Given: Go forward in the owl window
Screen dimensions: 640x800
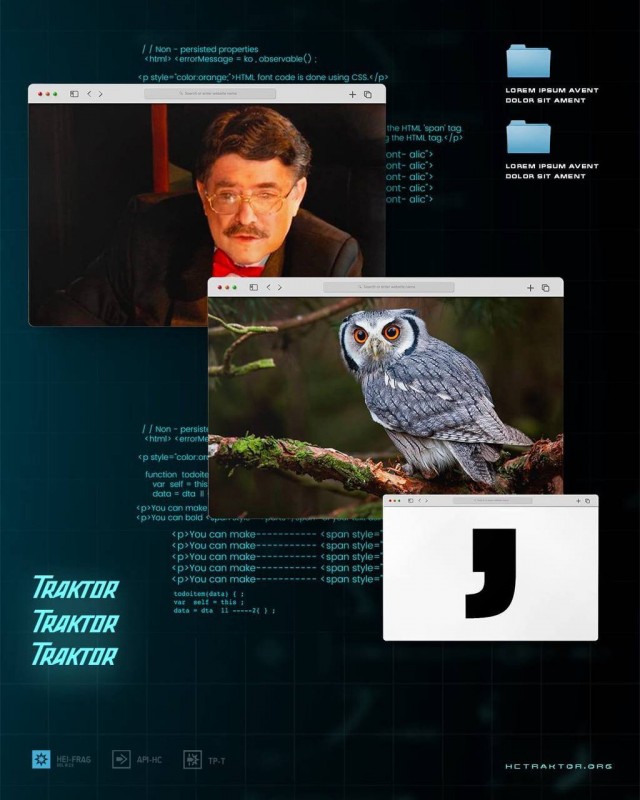Looking at the screenshot, I should [280, 287].
